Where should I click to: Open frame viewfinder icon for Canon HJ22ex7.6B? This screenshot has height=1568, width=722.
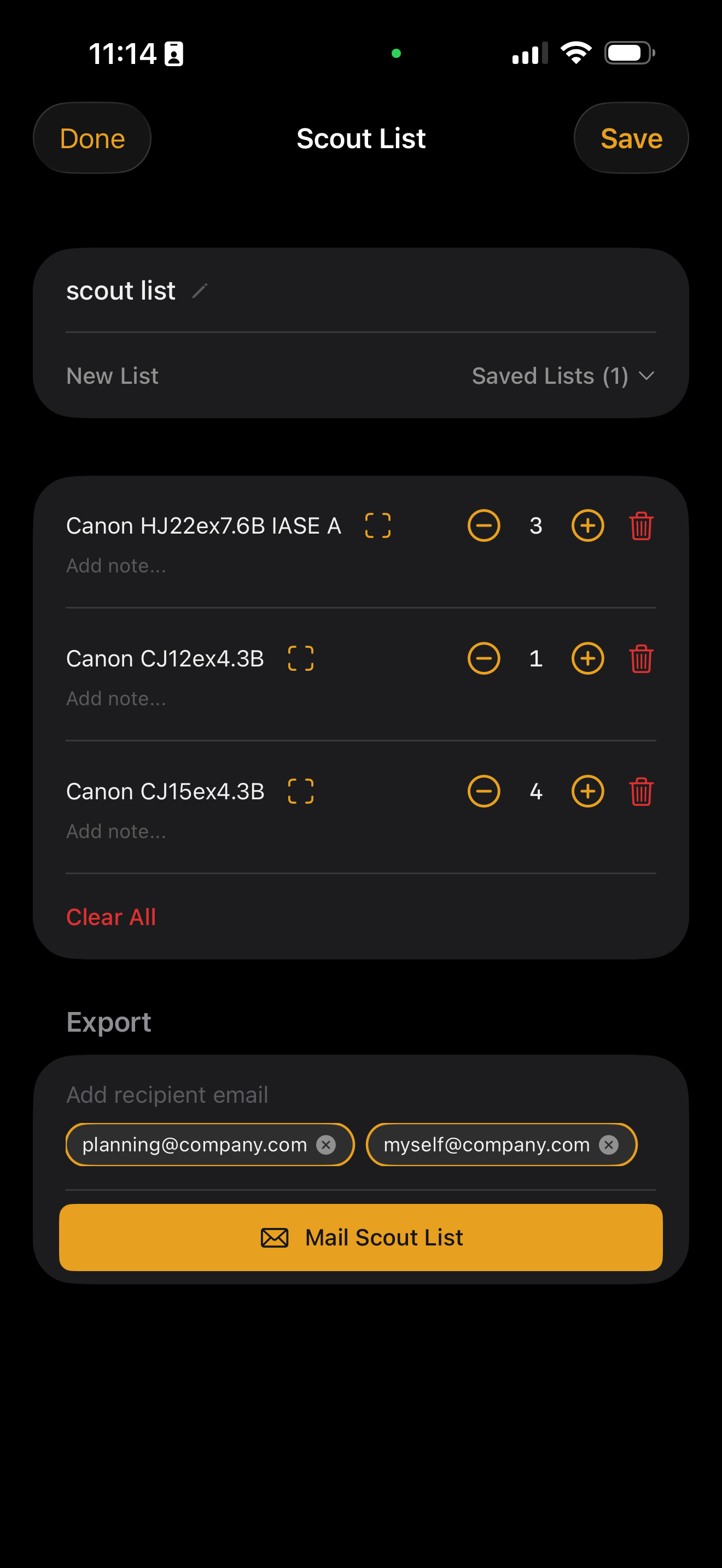[377, 526]
